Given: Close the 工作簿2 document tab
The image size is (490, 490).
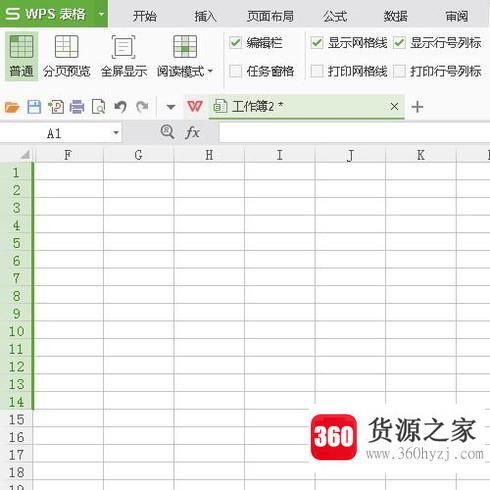Looking at the screenshot, I should click(x=394, y=107).
